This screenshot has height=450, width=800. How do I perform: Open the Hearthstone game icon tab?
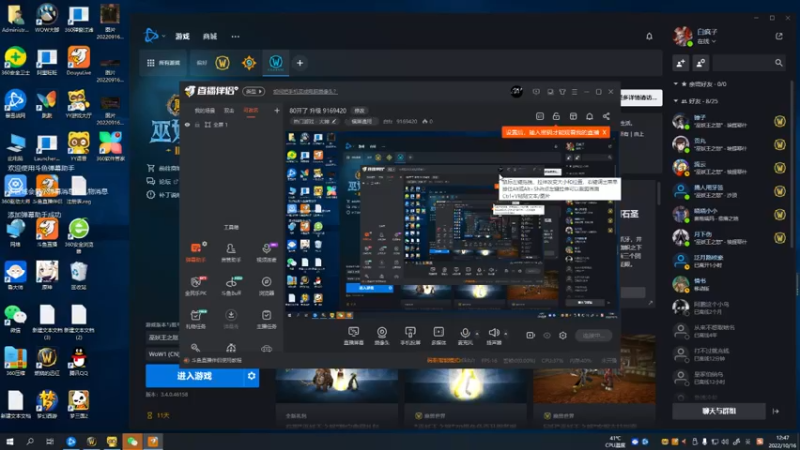pyautogui.click(x=249, y=63)
